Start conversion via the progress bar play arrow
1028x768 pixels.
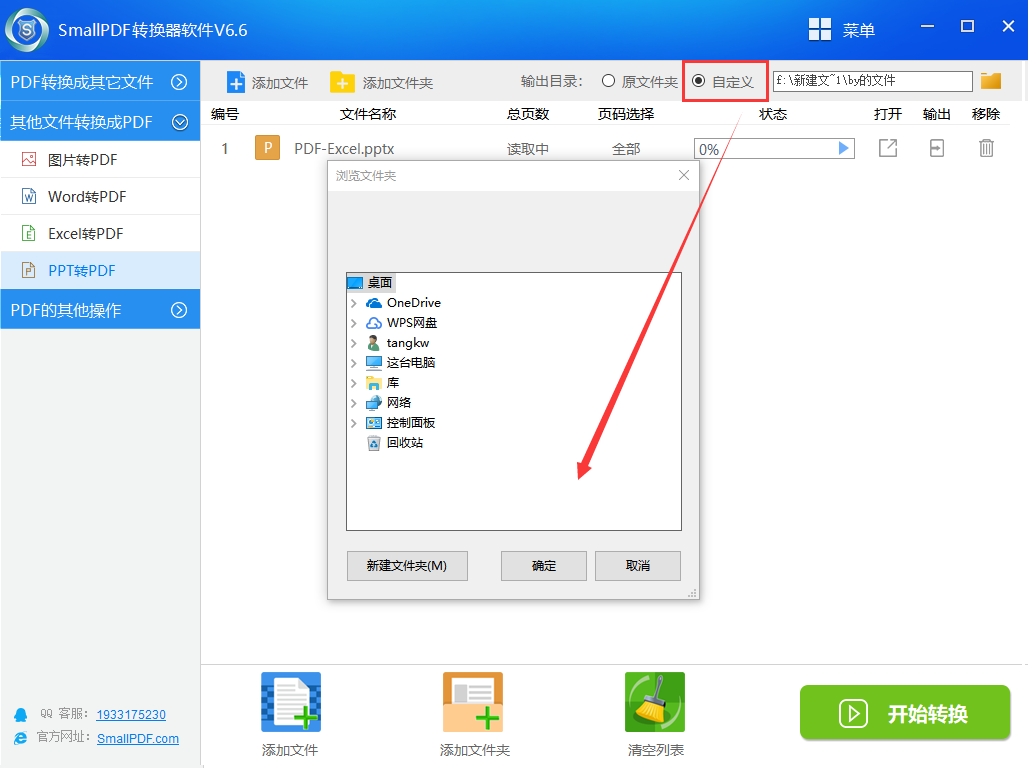click(844, 148)
